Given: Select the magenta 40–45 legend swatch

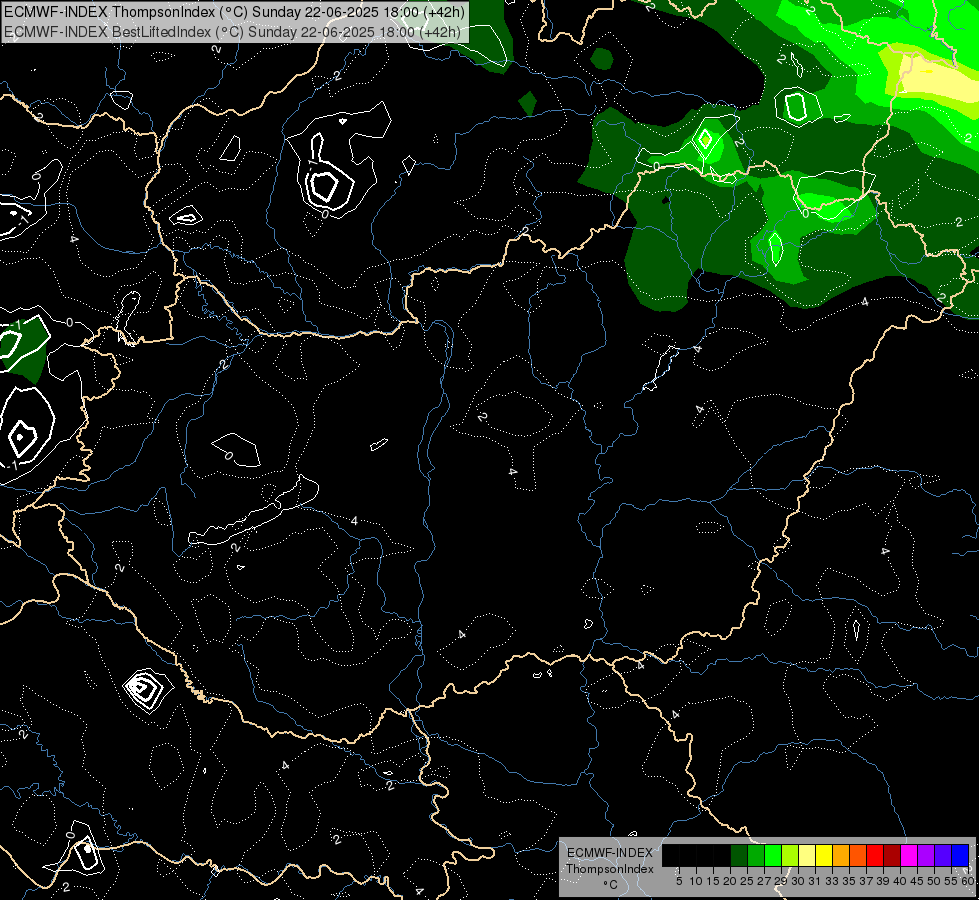Looking at the screenshot, I should tap(909, 855).
